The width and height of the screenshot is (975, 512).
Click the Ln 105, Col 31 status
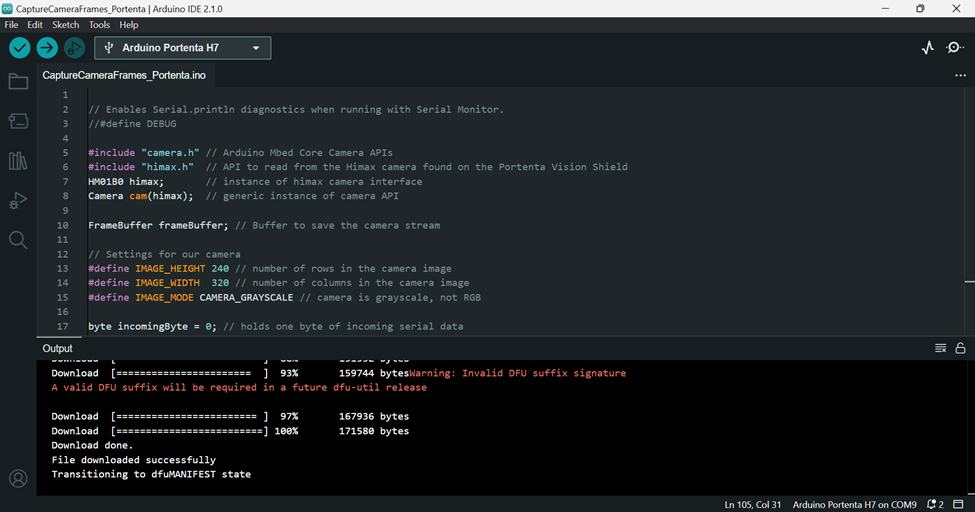click(x=752, y=505)
